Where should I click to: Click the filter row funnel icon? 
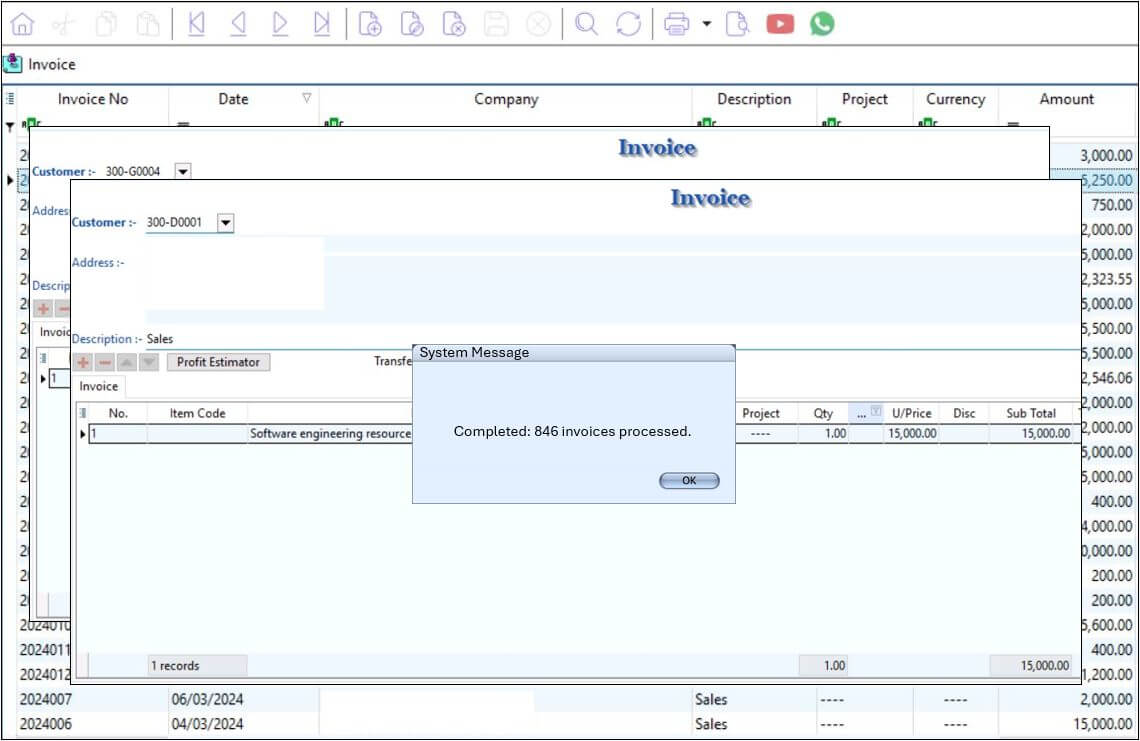10,127
